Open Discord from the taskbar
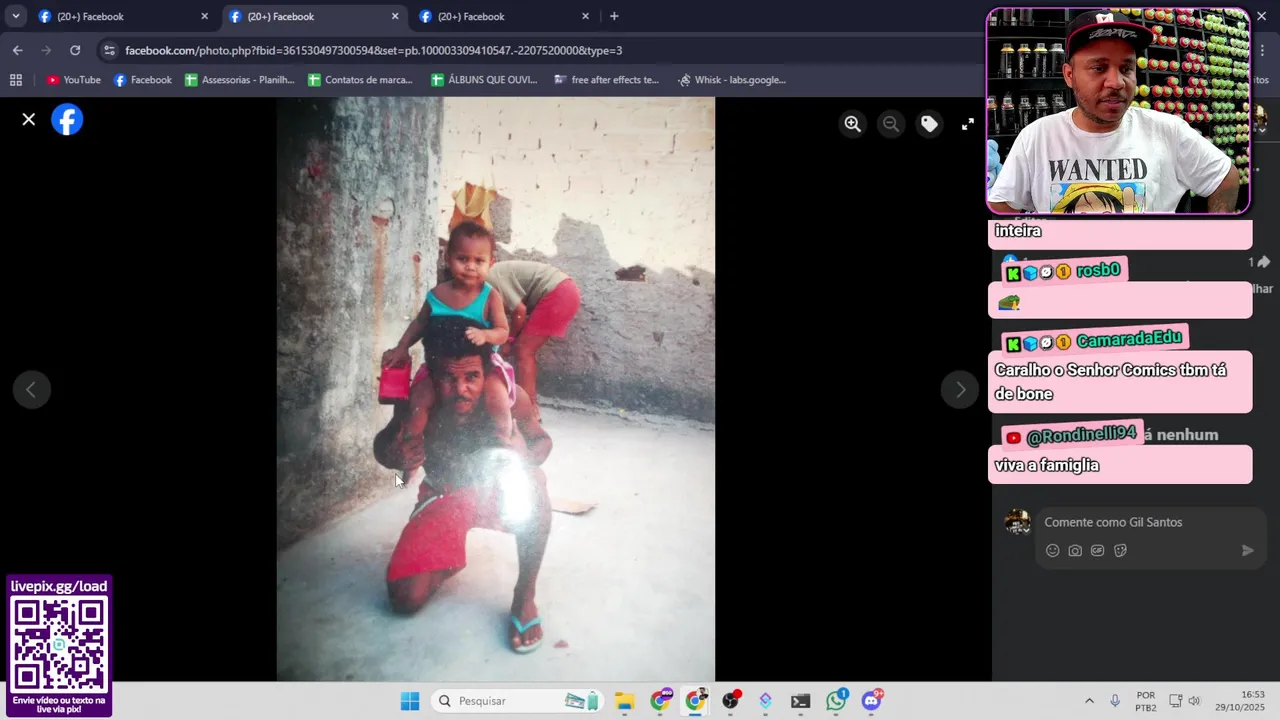 [871, 701]
